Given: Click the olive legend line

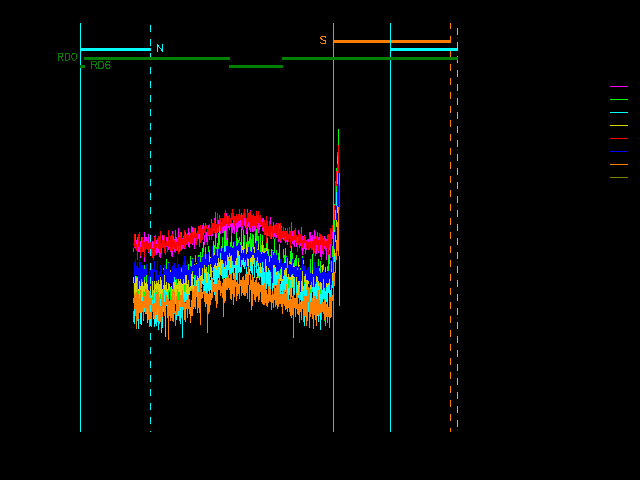Looking at the screenshot, I should [x=619, y=178].
